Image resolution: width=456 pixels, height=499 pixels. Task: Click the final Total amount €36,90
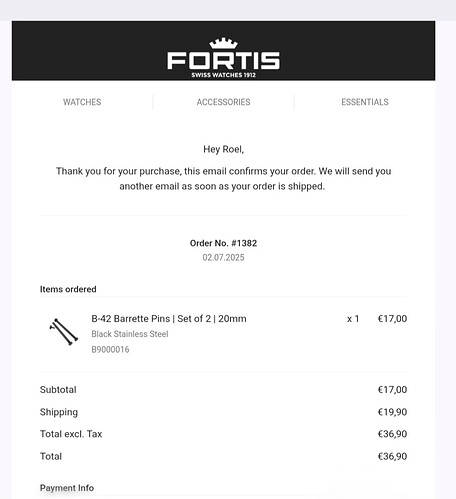point(392,456)
